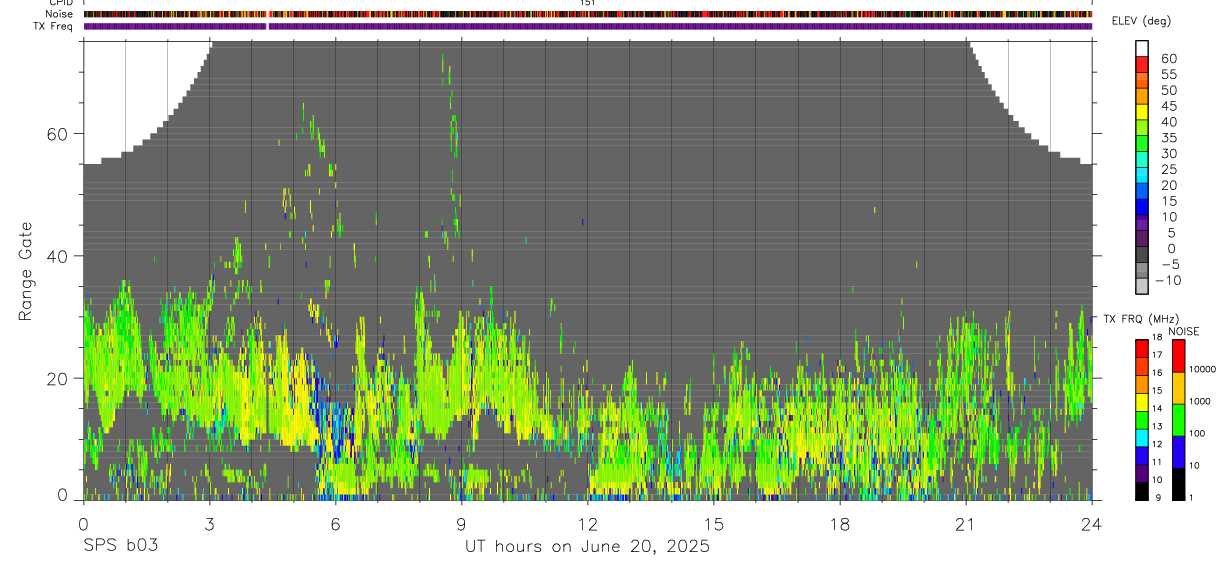
Task: Click the '10000' label on NOISE colorbar
Action: [1205, 369]
